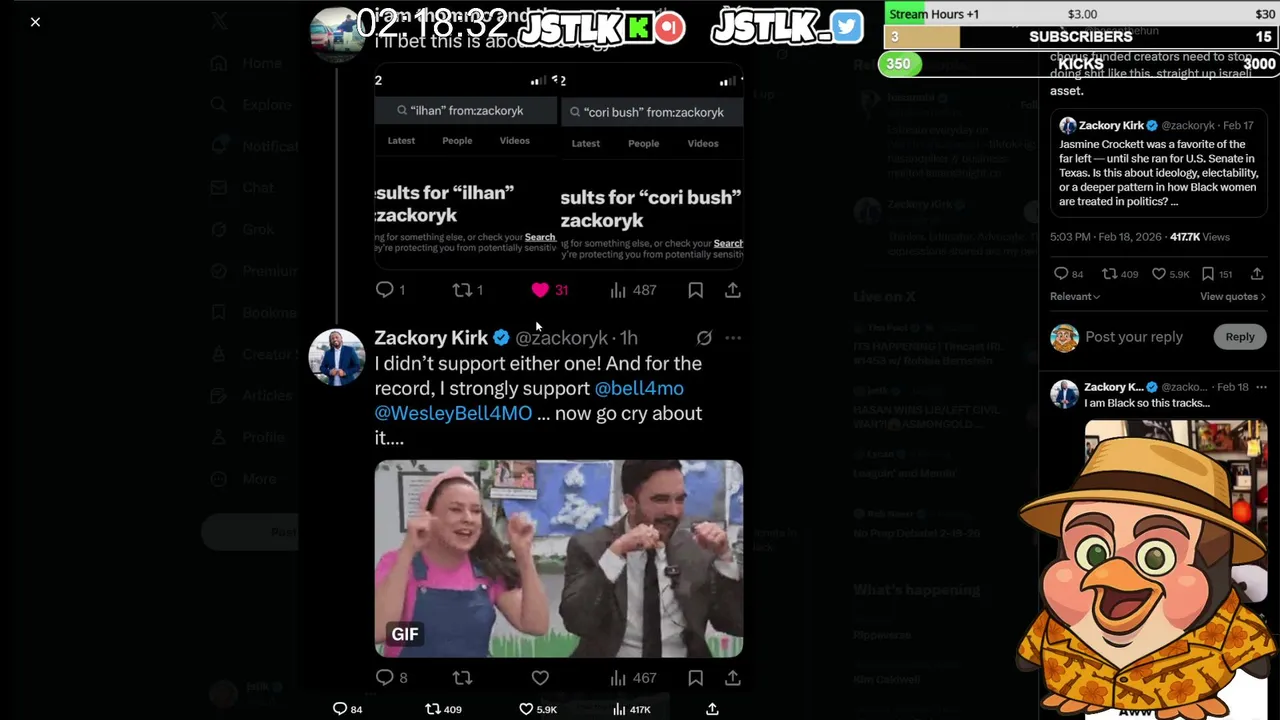Open the @zackoryk handle in the thread
Screen dimensions: 1280x720
[x=561, y=338]
